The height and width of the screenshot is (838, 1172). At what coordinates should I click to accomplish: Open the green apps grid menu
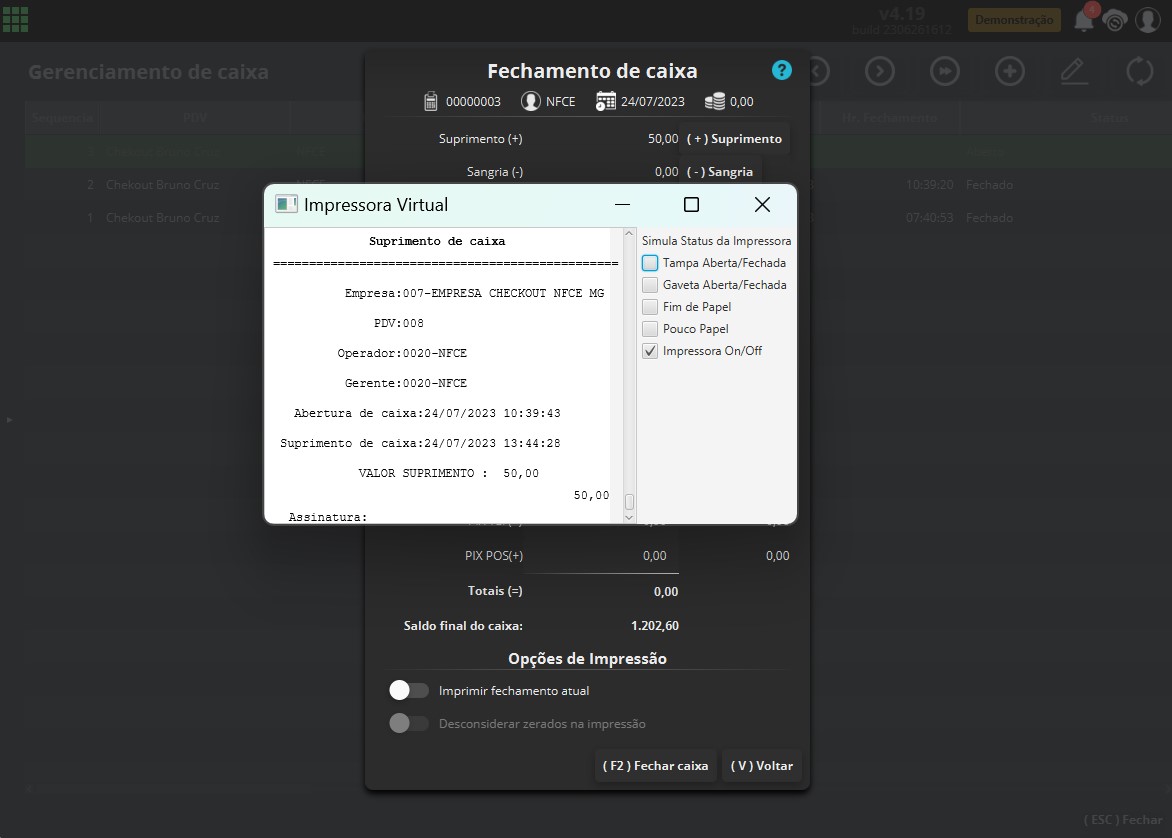tap(15, 19)
